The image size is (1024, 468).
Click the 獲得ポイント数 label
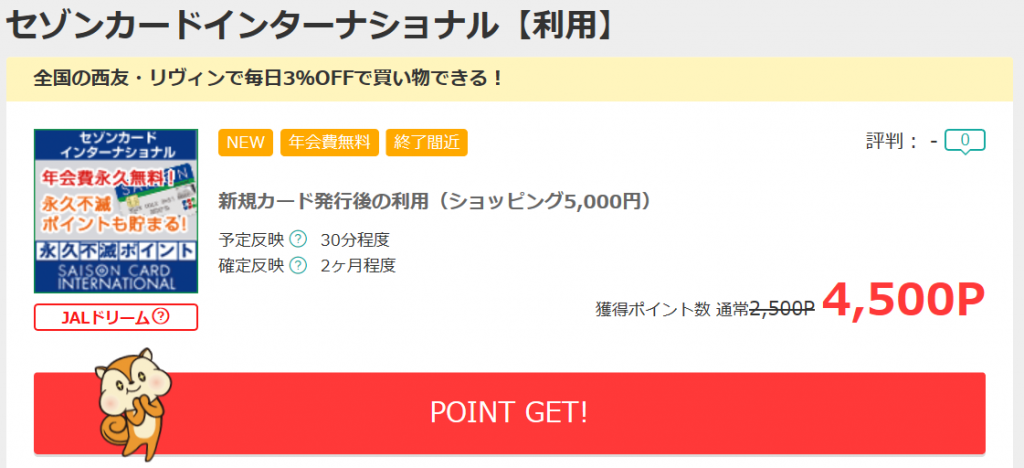click(652, 309)
